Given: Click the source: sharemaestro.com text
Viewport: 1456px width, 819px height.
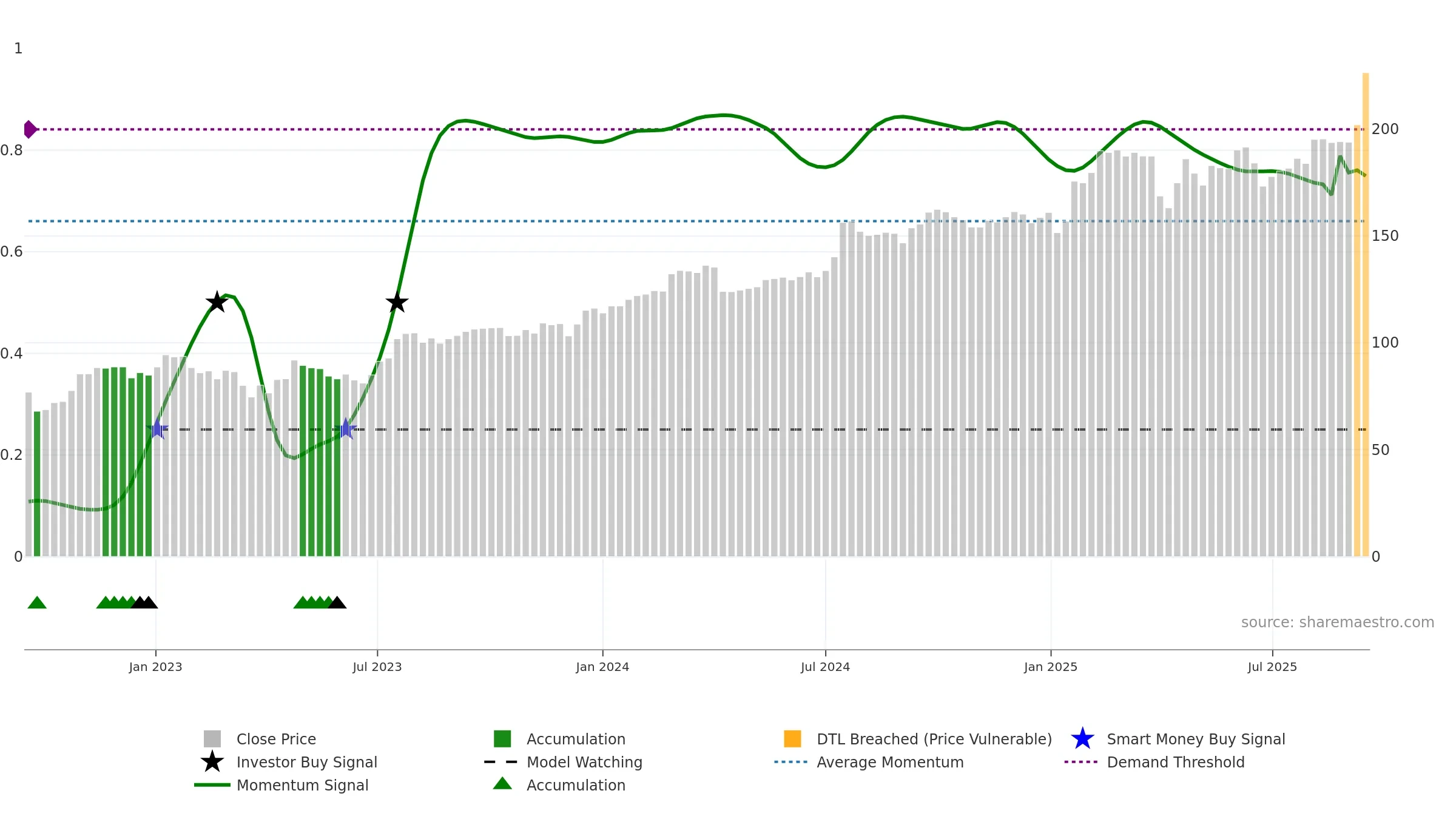Looking at the screenshot, I should [x=1338, y=622].
